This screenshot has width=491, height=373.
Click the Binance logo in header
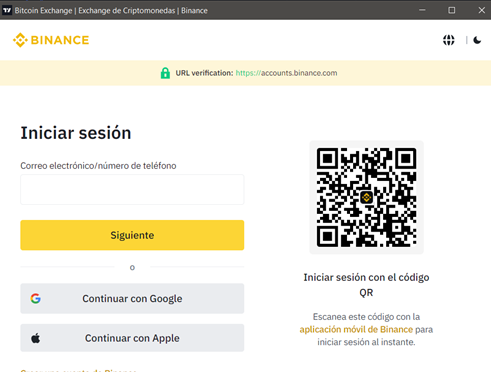(51, 40)
